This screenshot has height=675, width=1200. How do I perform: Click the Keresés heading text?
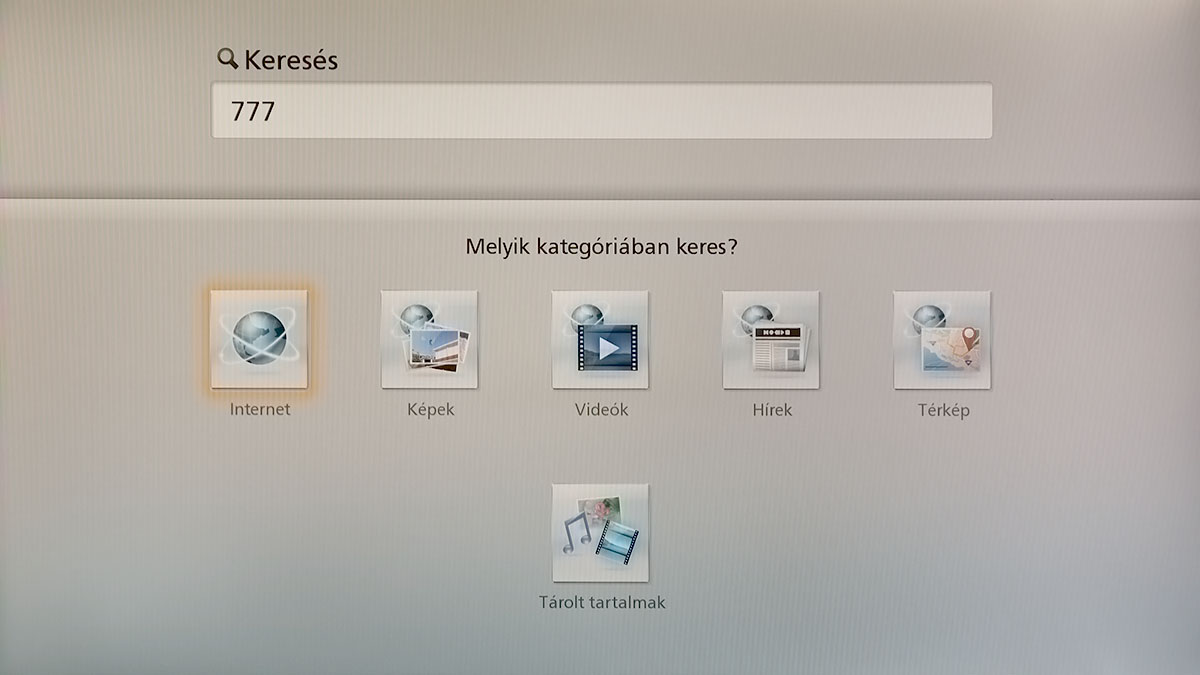(291, 60)
